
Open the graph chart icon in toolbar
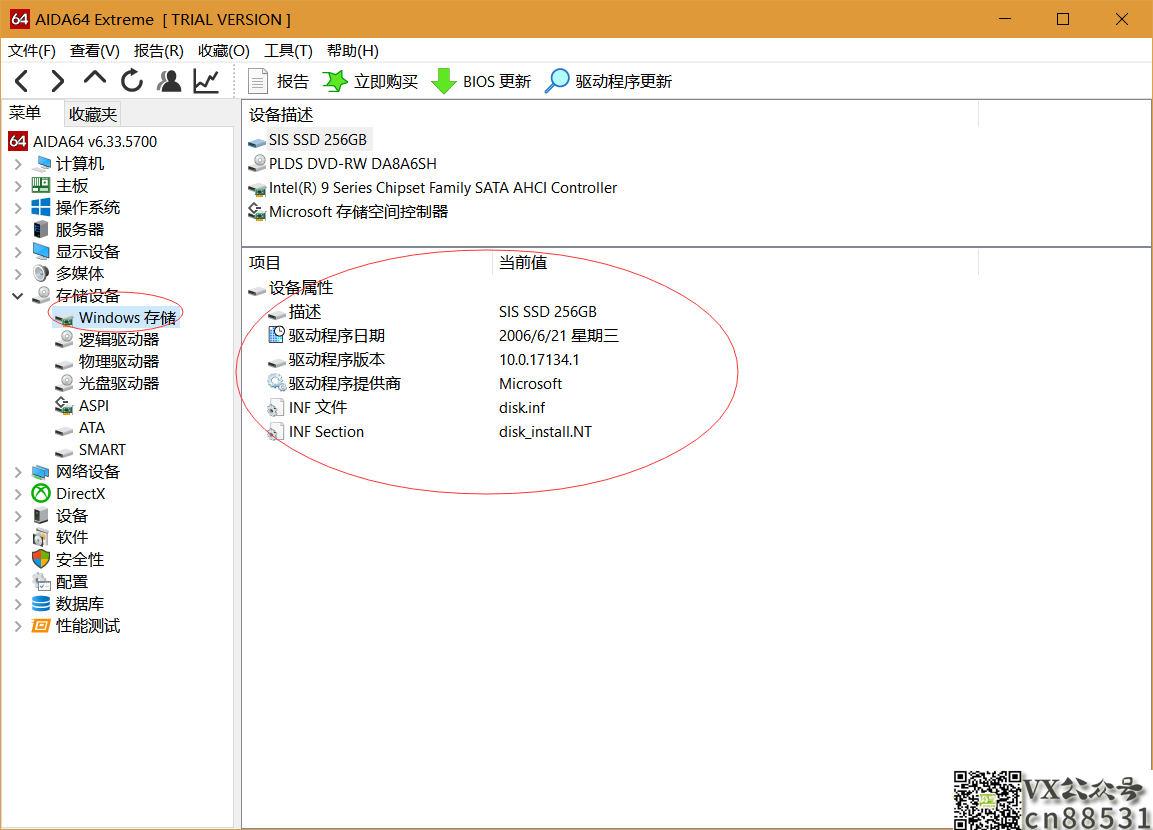coord(206,81)
